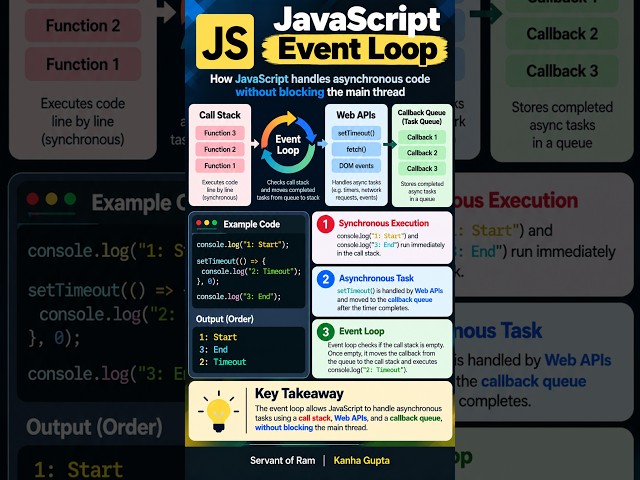This screenshot has height=480, width=640.
Task: Click the blue 'without blocking' in the top subtitle
Action: [280, 92]
